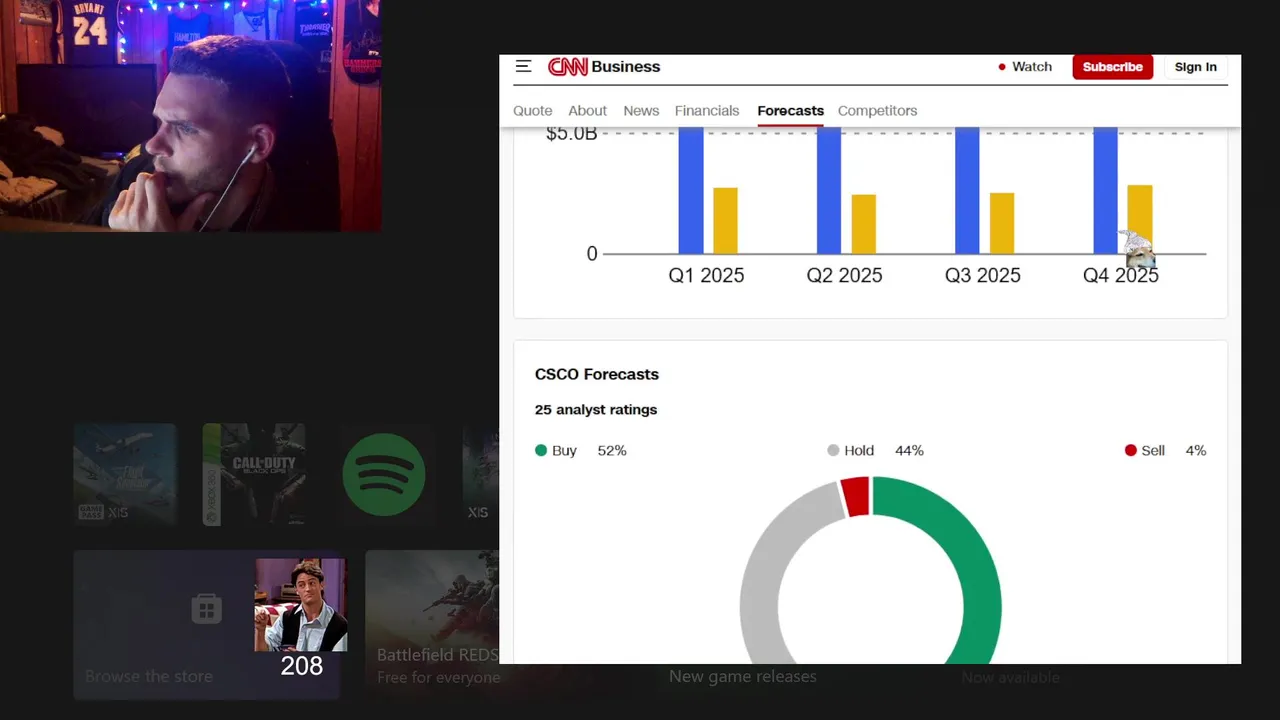The image size is (1280, 720).
Task: Click the Q2 2025 yellow bar
Action: 864,224
